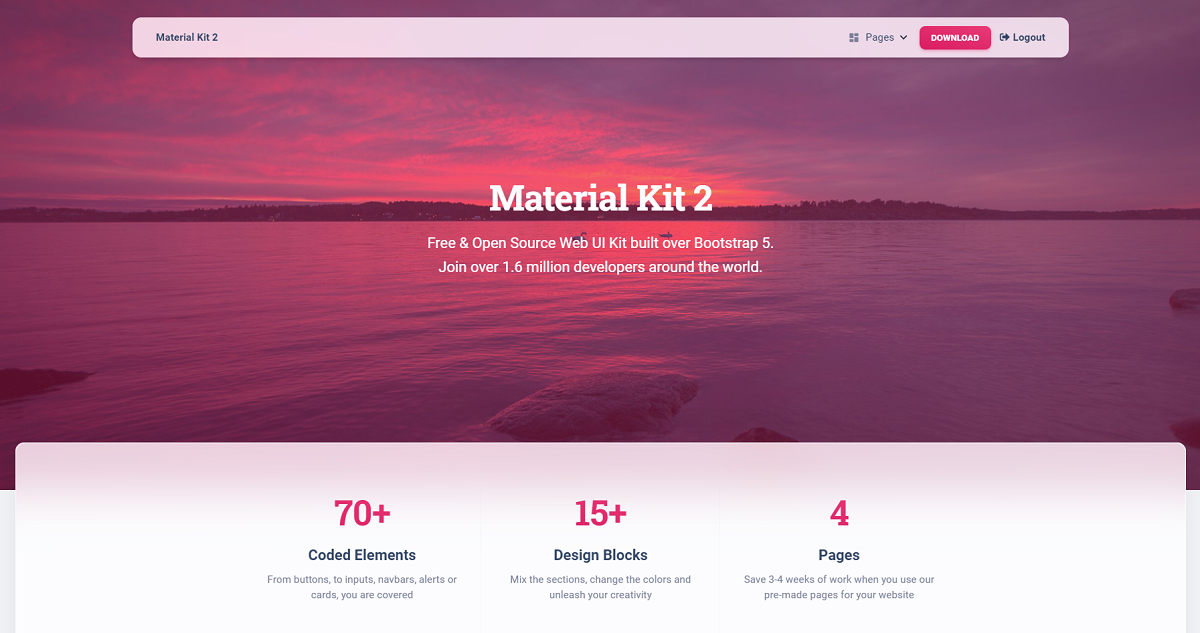Viewport: 1200px width, 633px height.
Task: Click the "Save 3-4 weeks of work" description
Action: pos(839,587)
